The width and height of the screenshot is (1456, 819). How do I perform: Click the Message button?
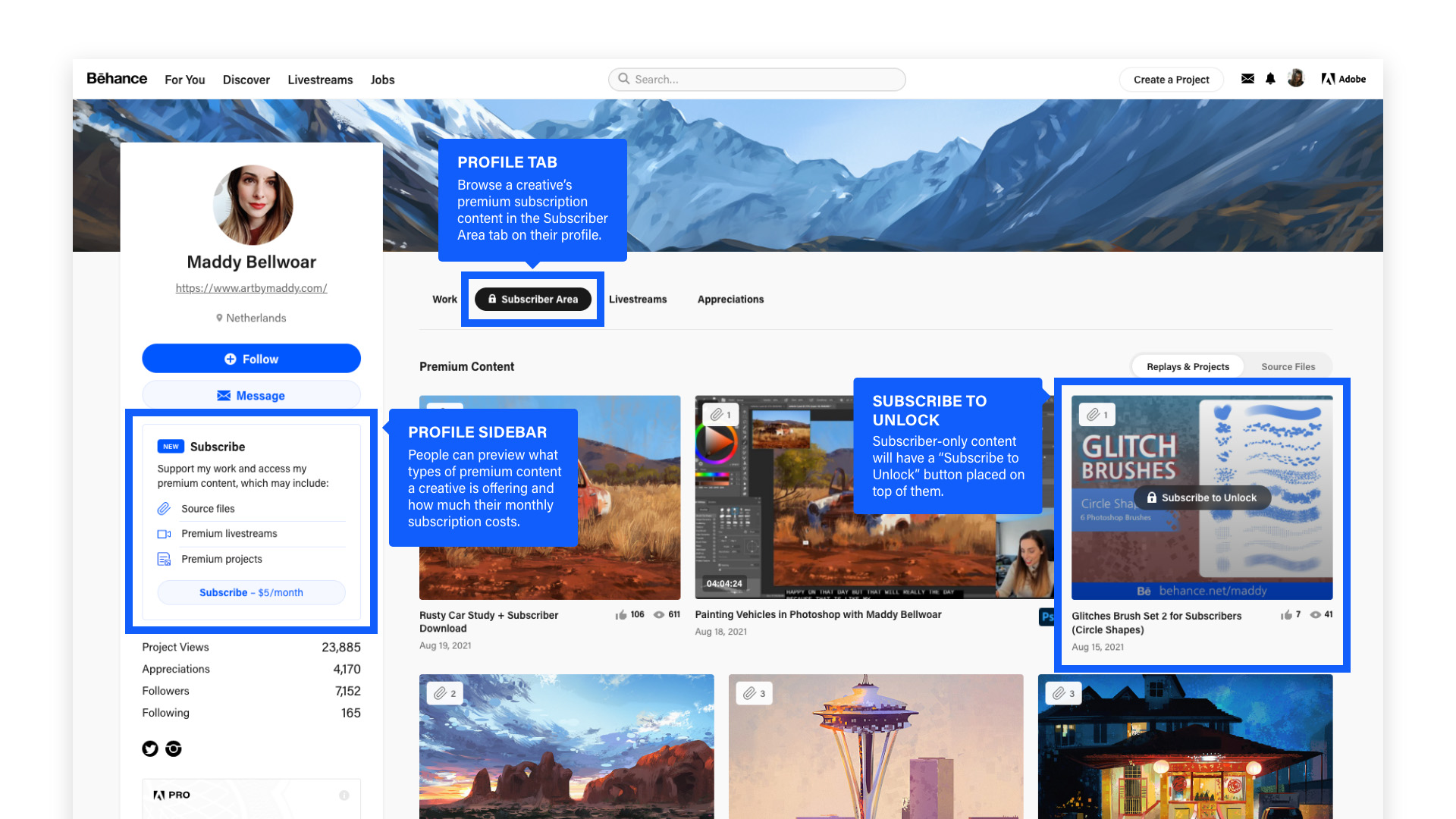click(251, 395)
